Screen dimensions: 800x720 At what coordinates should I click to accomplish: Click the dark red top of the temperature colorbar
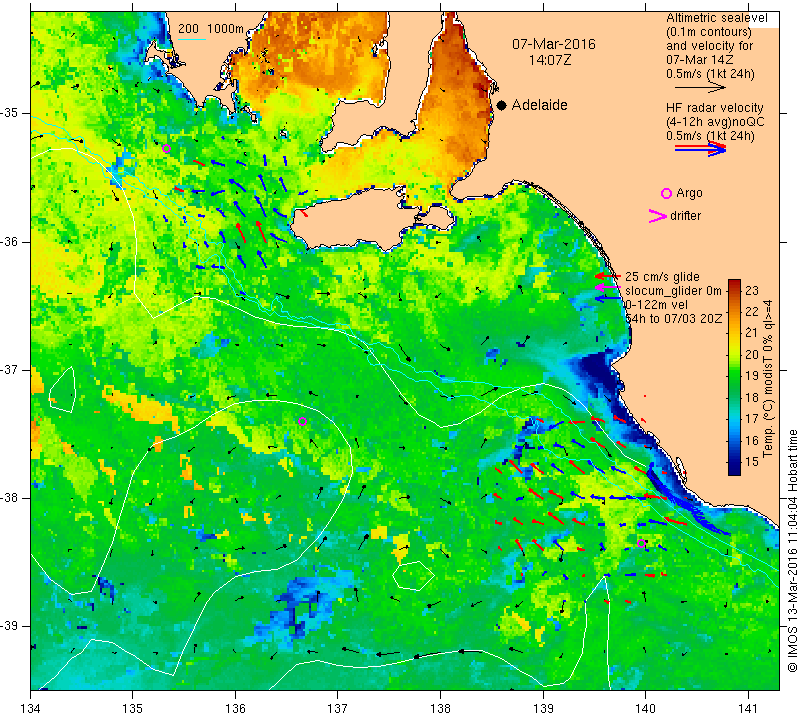coord(734,284)
